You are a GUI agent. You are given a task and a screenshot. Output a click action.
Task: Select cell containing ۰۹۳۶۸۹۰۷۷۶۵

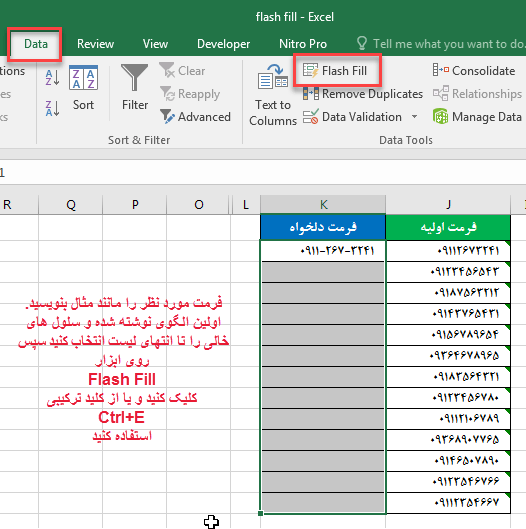(448, 440)
